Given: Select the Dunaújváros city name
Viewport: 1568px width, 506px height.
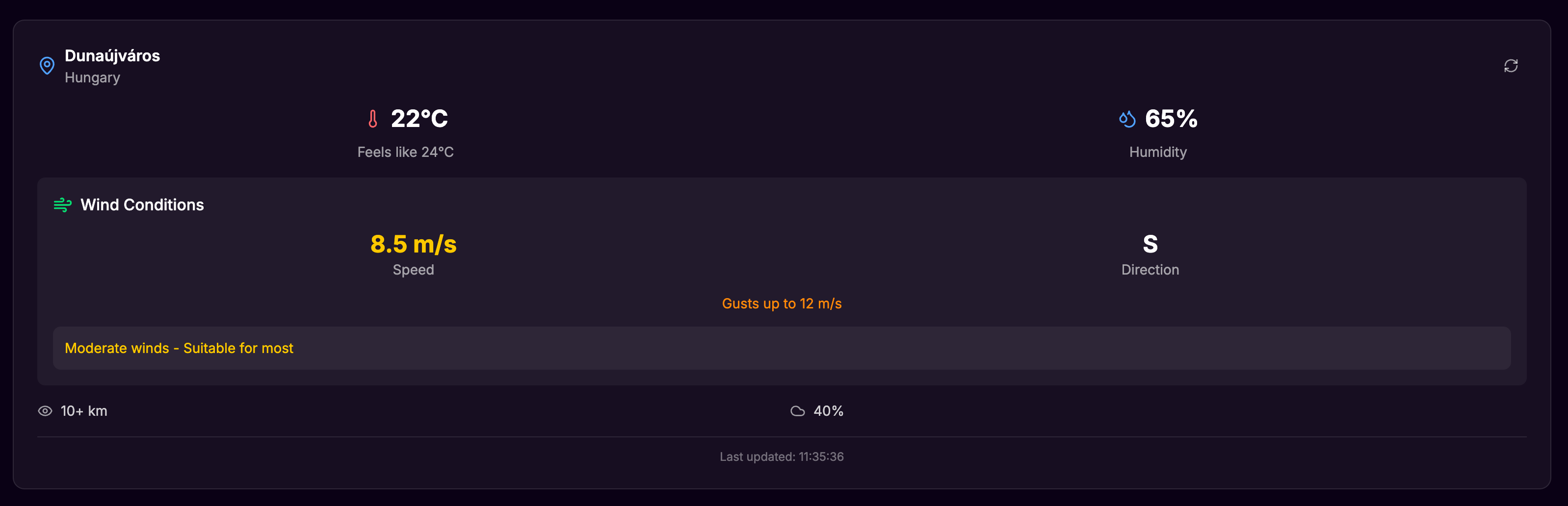Looking at the screenshot, I should pyautogui.click(x=112, y=56).
